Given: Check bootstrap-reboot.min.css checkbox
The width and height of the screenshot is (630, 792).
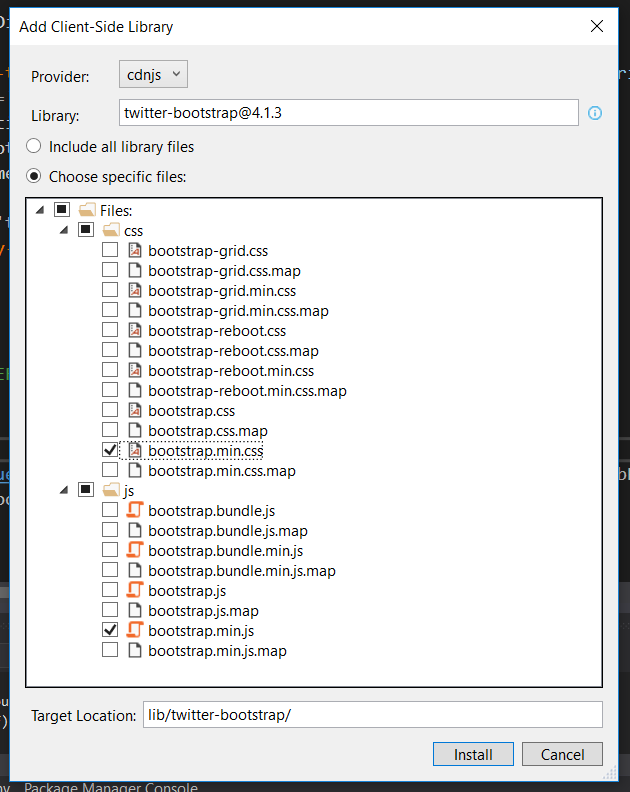Looking at the screenshot, I should [x=110, y=370].
